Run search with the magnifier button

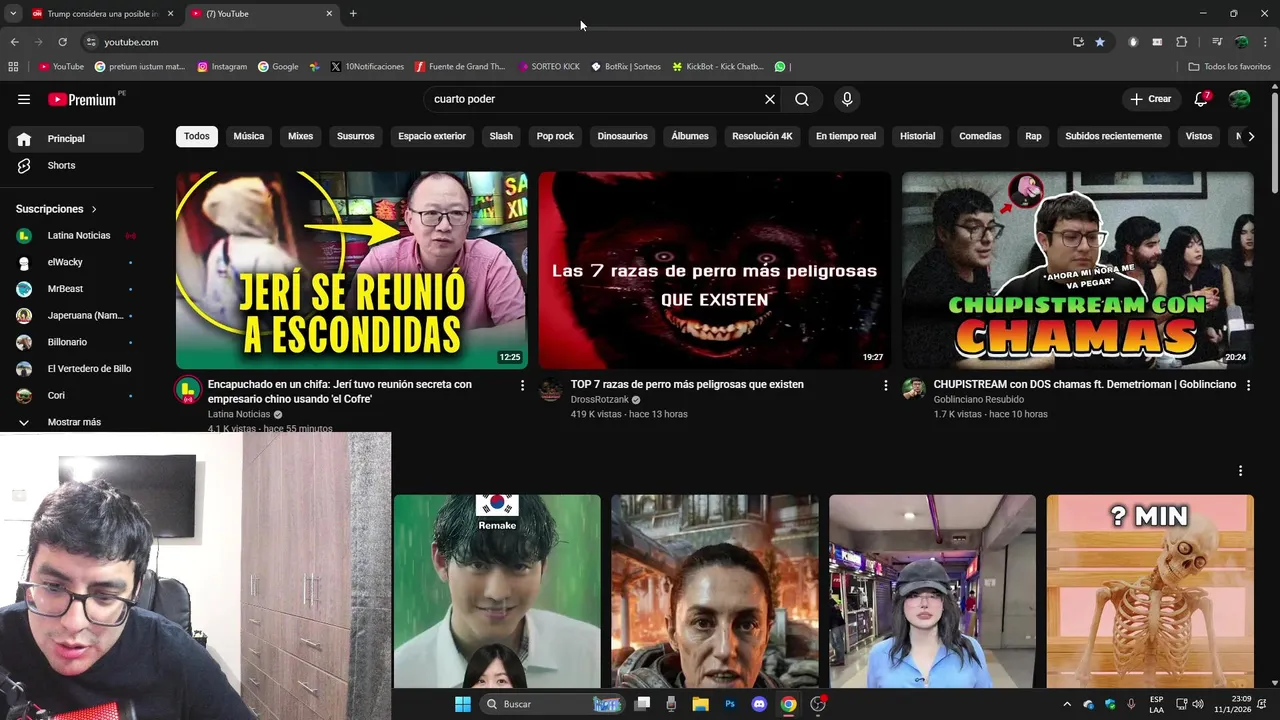802,99
